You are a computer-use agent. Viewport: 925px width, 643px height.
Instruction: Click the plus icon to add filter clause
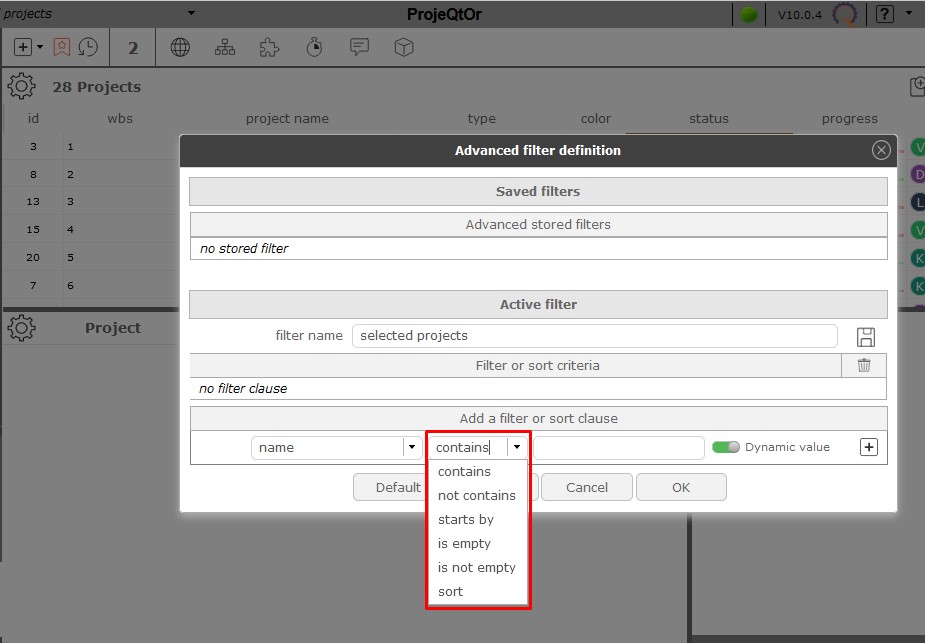tap(869, 448)
